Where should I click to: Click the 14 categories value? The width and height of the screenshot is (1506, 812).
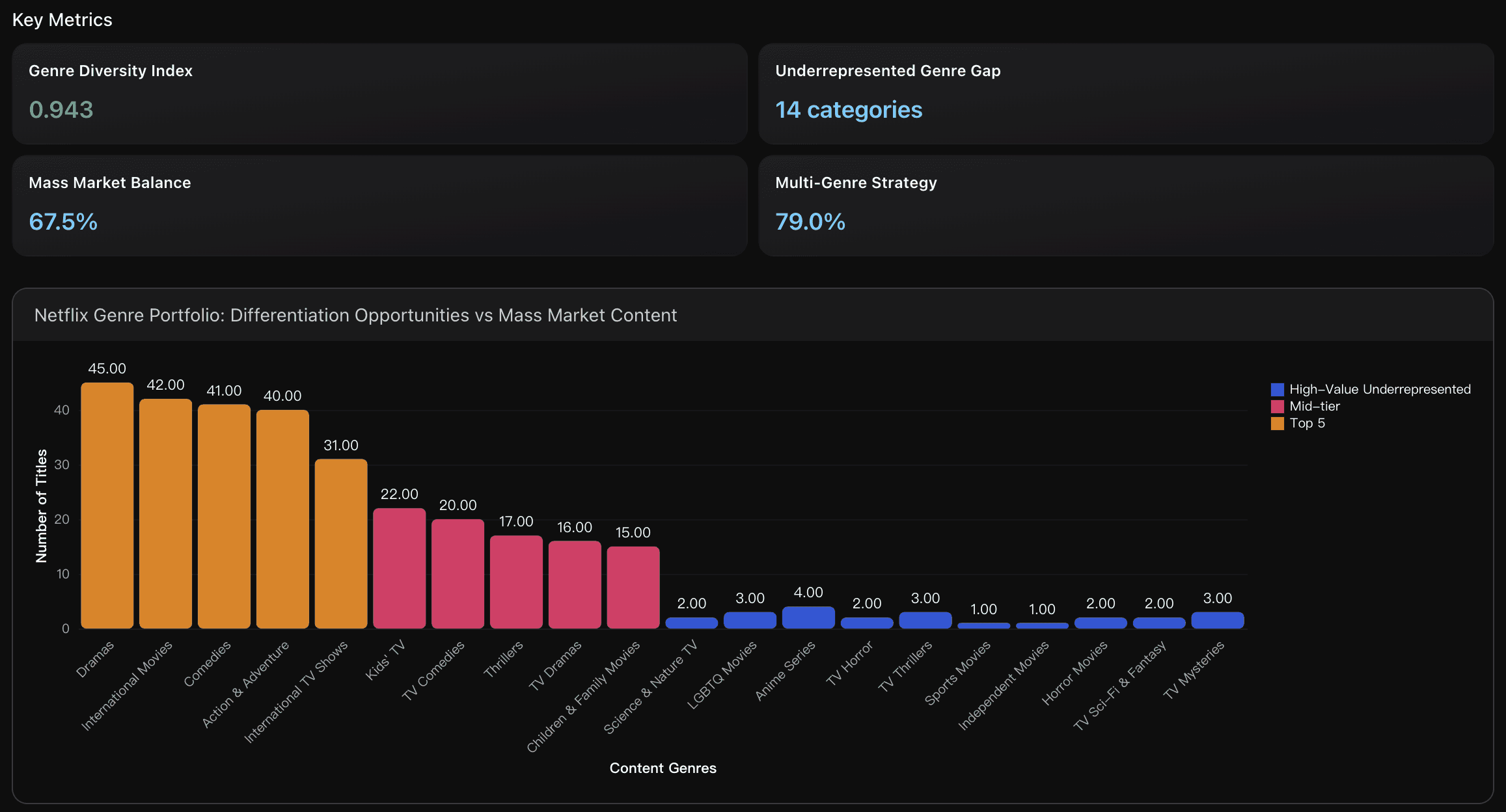[x=849, y=110]
